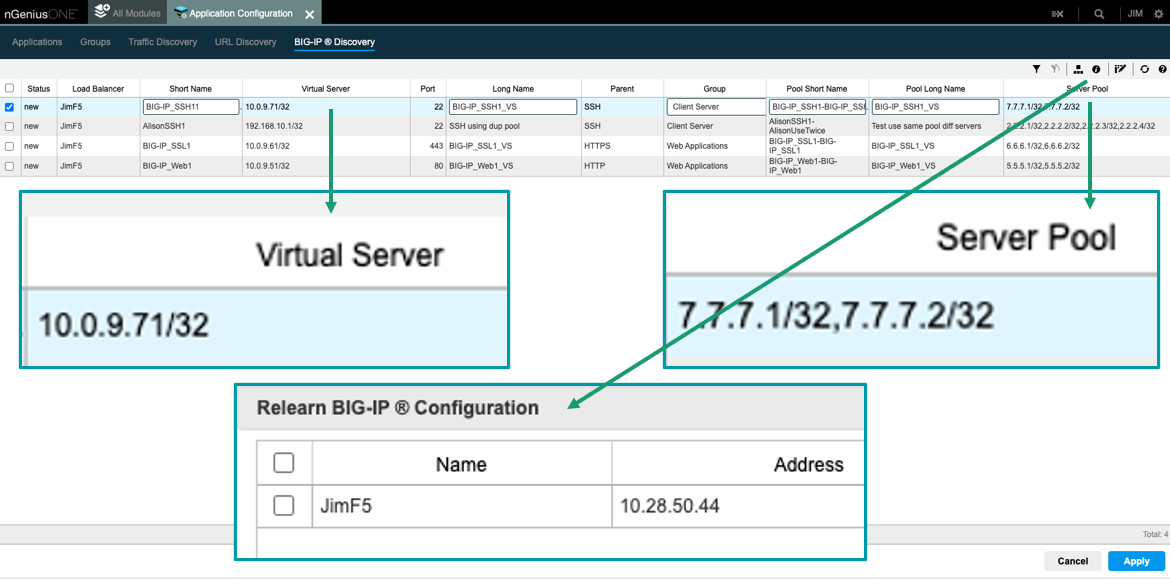Image resolution: width=1170 pixels, height=579 pixels.
Task: Select virtual server 192.168.10.1/32 cell
Action: (x=326, y=126)
